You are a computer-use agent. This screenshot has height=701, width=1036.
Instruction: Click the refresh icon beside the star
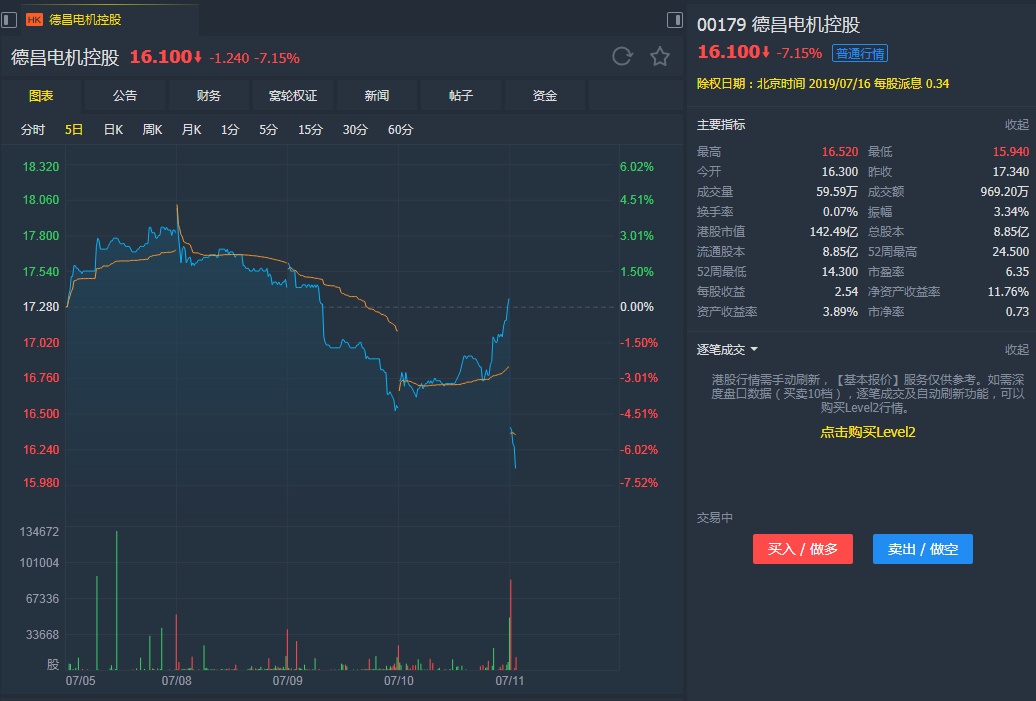tap(622, 56)
